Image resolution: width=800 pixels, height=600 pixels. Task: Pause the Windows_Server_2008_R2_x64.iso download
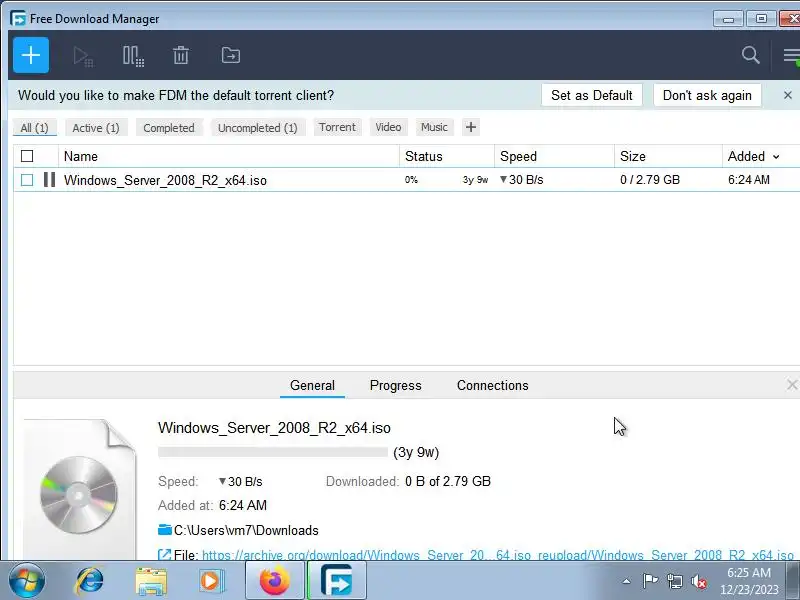point(49,180)
